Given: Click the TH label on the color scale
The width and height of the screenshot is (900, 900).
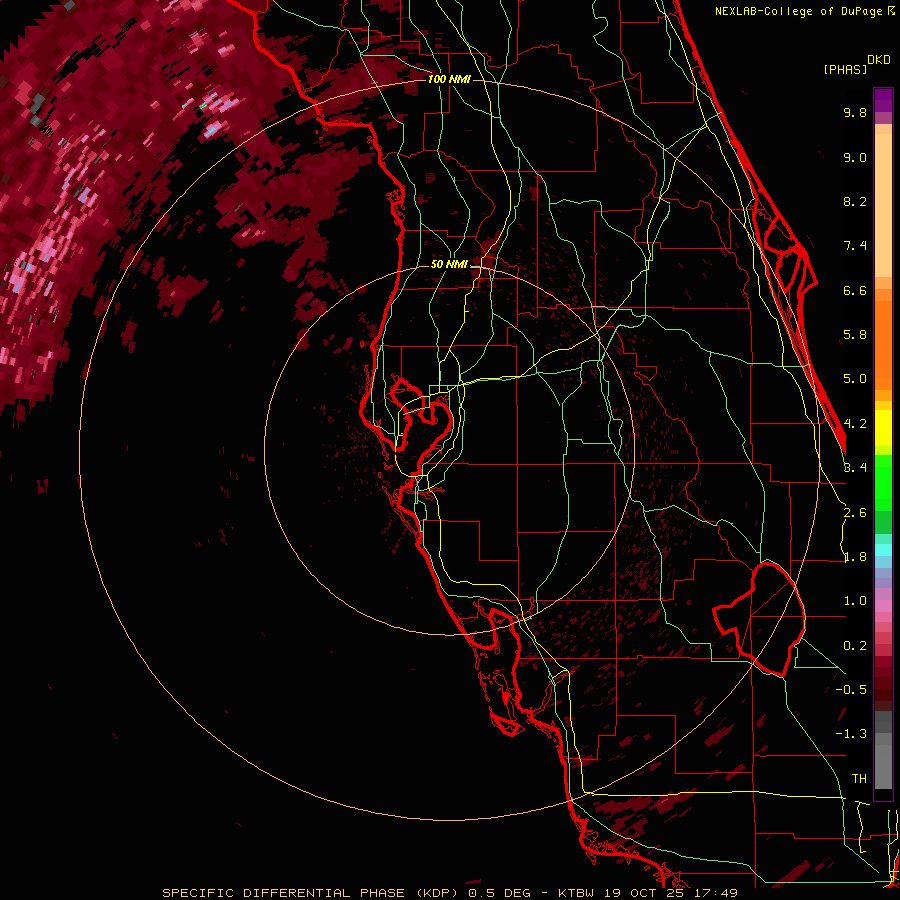Looking at the screenshot, I should pyautogui.click(x=859, y=779).
